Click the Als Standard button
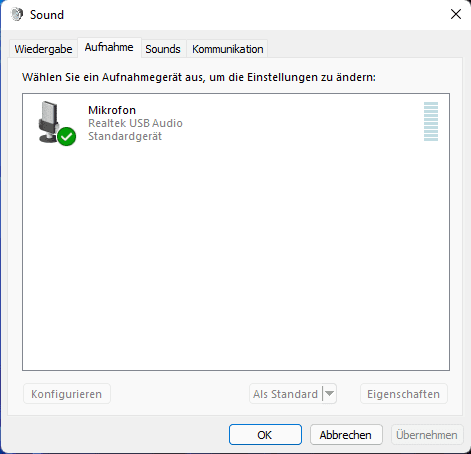Viewport: 471px width, 454px height. pyautogui.click(x=286, y=394)
